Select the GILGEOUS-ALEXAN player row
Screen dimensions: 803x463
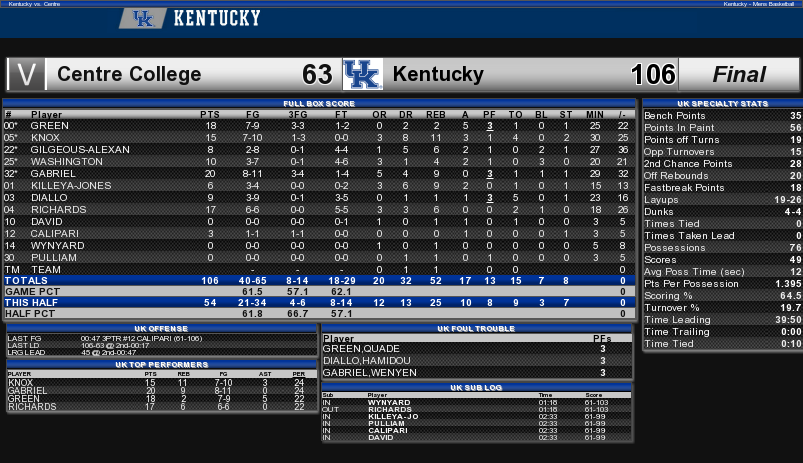(x=319, y=150)
